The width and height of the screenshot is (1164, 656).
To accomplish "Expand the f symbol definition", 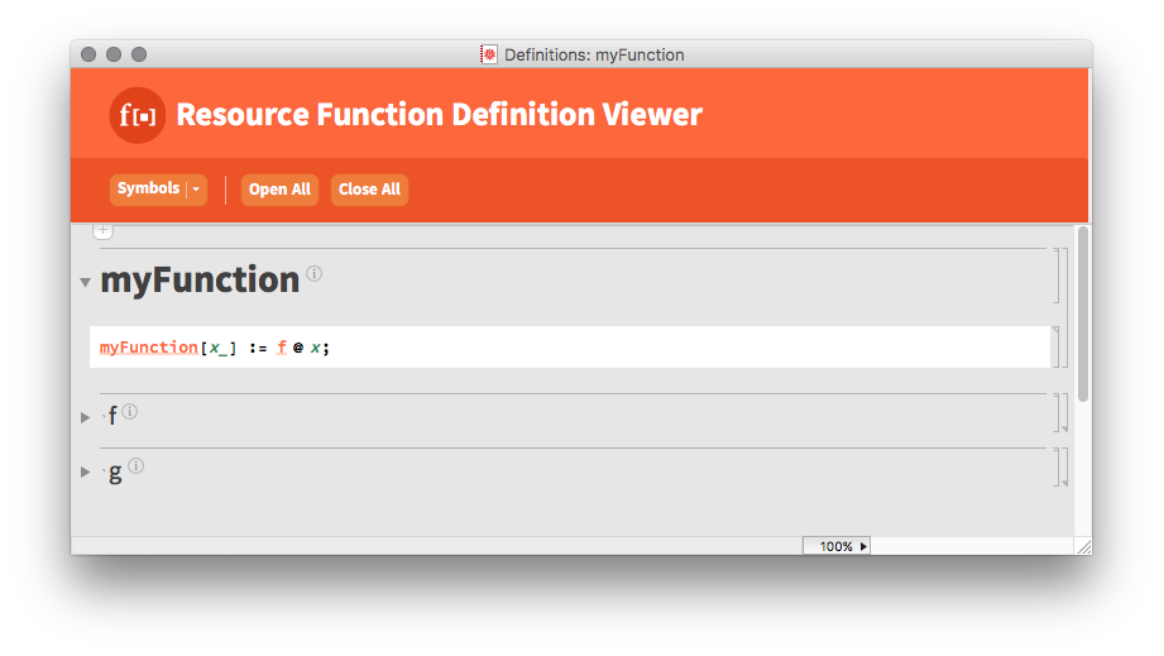I will click(86, 416).
